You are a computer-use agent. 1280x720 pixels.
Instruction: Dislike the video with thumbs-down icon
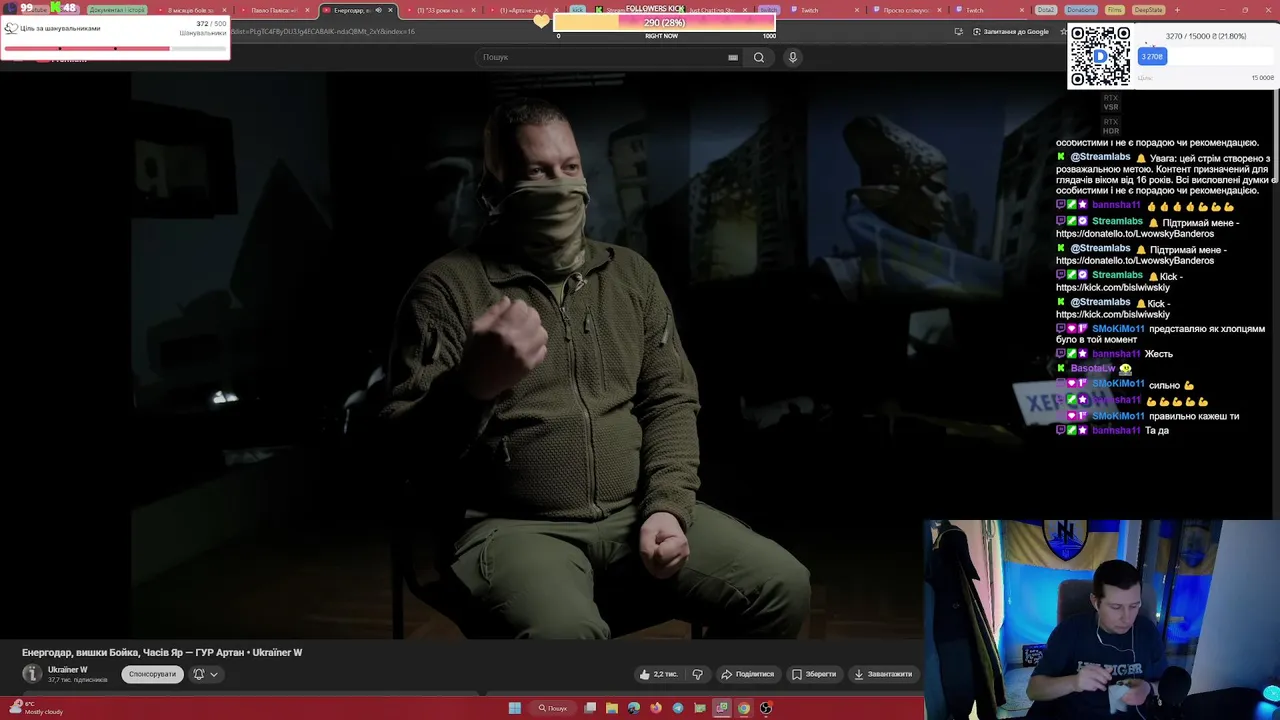pyautogui.click(x=698, y=674)
